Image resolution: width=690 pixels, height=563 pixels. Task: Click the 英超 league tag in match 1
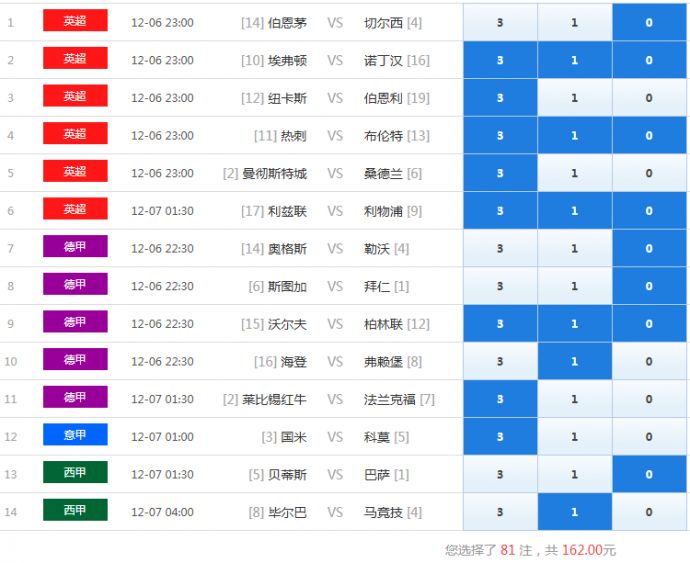75,20
